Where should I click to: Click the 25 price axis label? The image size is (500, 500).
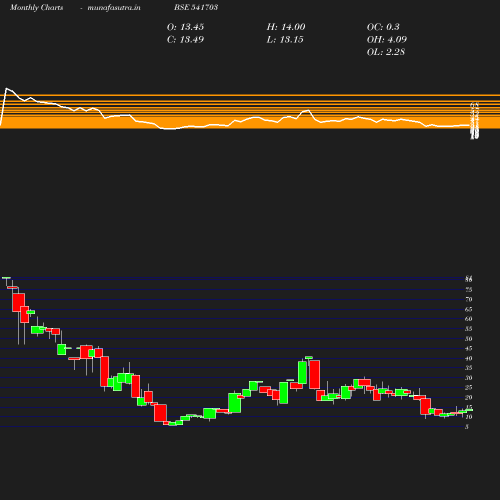(469, 387)
